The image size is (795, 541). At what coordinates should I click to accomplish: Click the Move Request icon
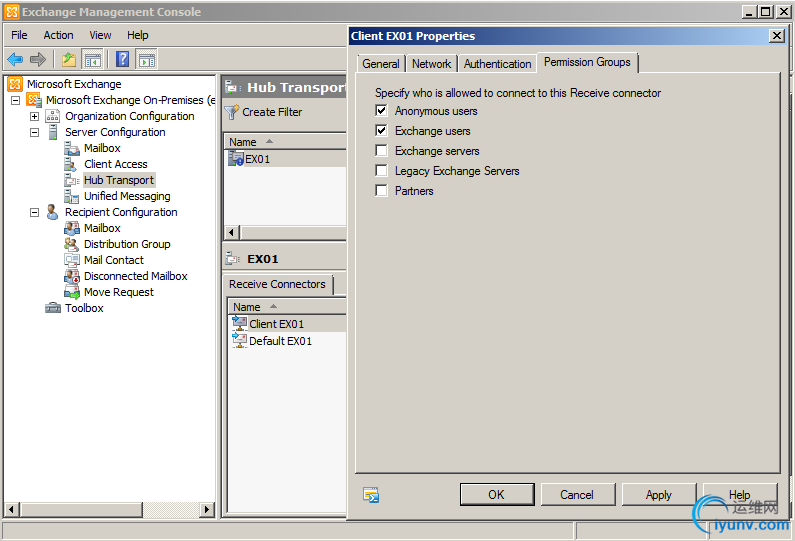(x=71, y=292)
